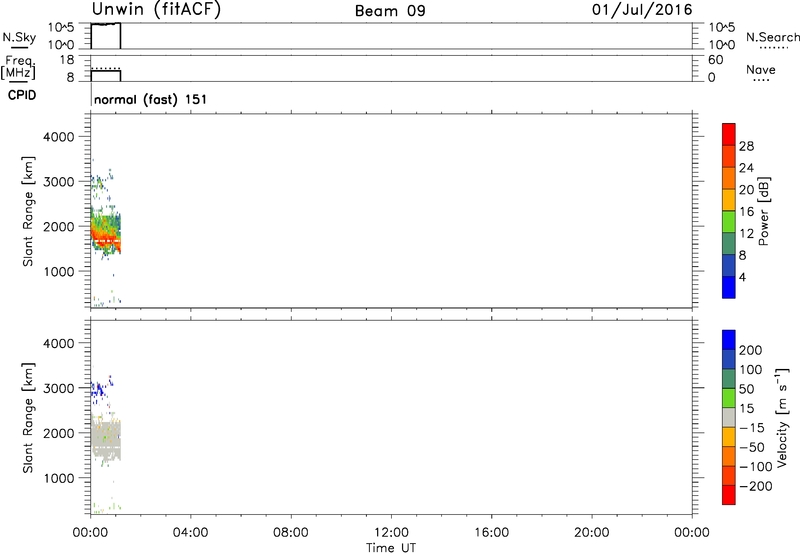Image resolution: width=800 pixels, height=554 pixels.
Task: Click the '16:00' time axis label
Action: click(491, 533)
